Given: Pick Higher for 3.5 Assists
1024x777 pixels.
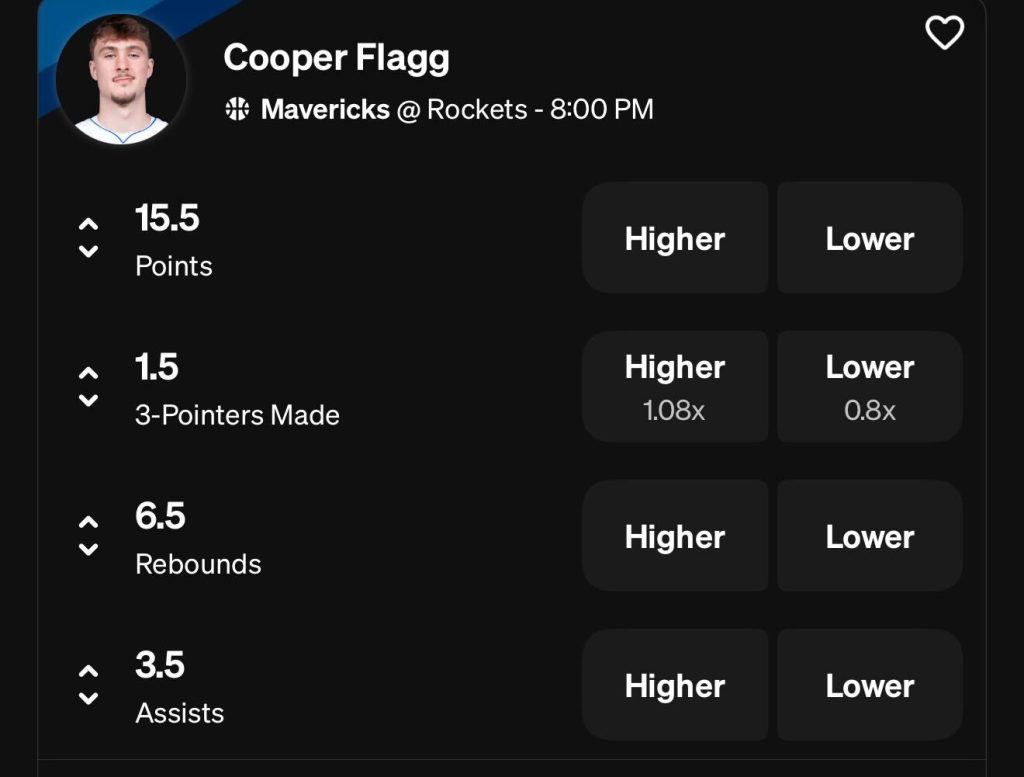Looking at the screenshot, I should pos(675,685).
